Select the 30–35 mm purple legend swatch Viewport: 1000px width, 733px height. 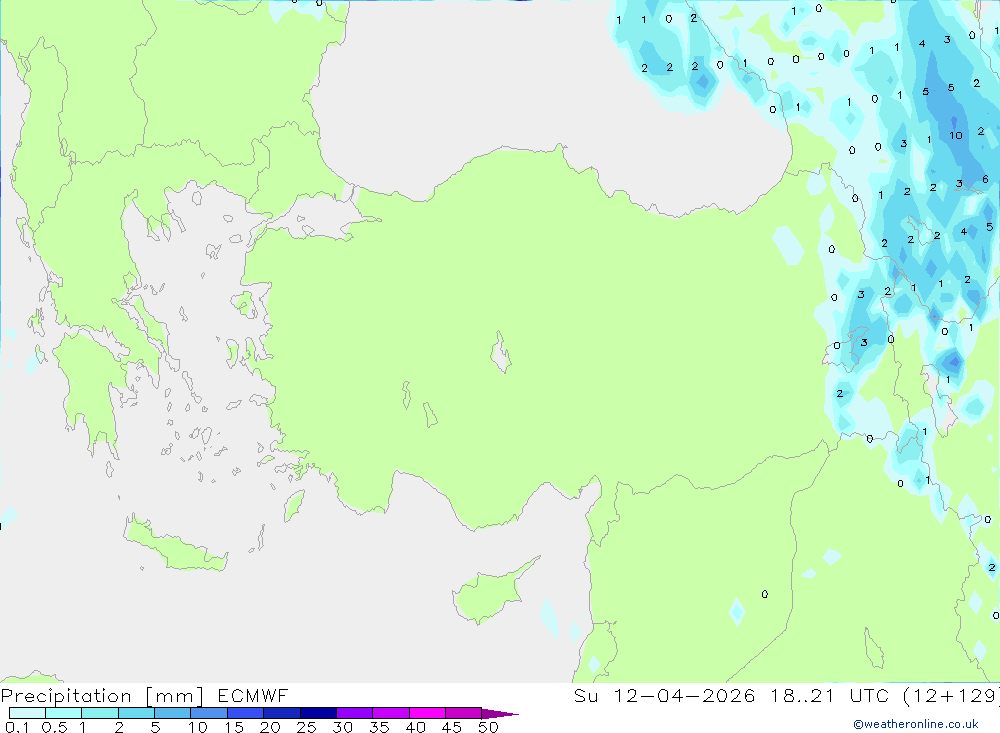pos(355,713)
